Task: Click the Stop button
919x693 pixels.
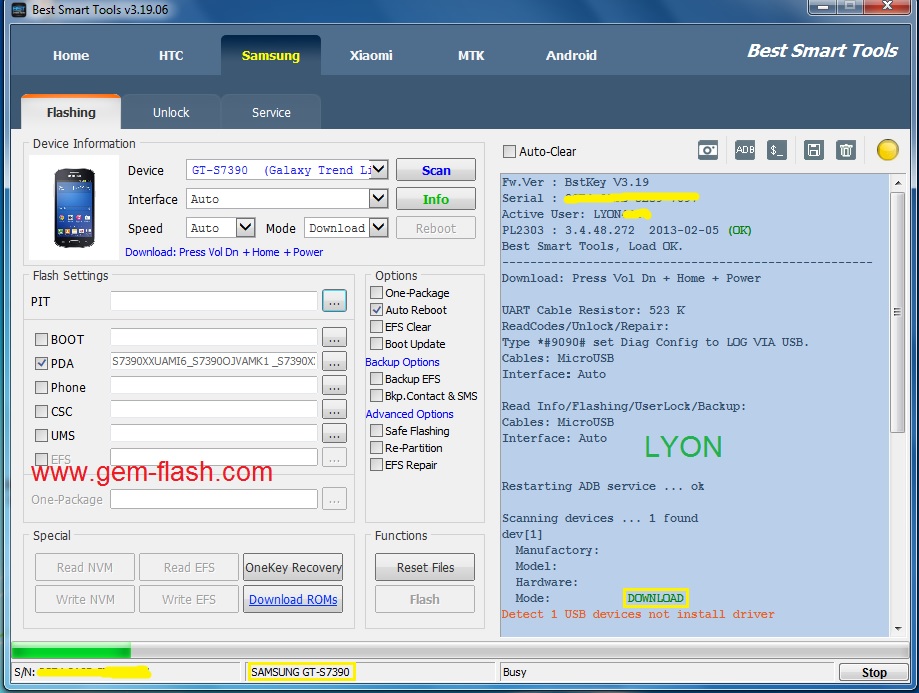Action: coord(874,672)
